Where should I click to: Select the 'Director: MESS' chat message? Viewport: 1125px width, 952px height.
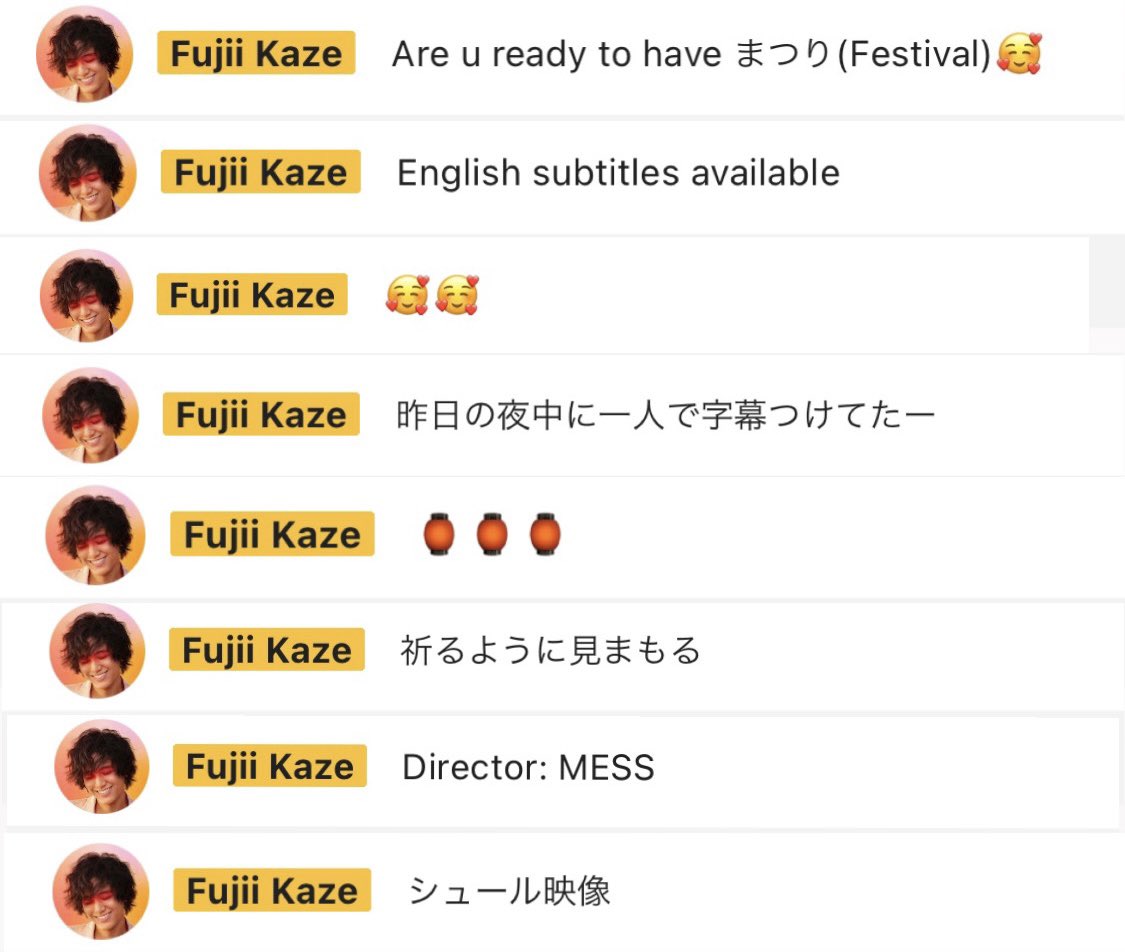[528, 767]
